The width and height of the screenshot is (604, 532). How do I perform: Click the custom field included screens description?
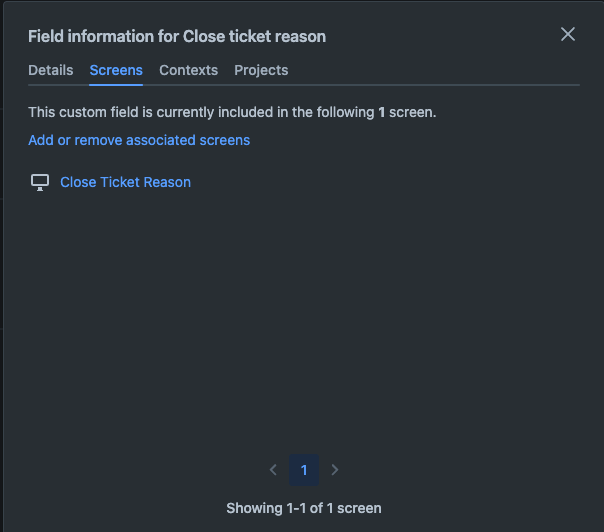click(x=232, y=112)
